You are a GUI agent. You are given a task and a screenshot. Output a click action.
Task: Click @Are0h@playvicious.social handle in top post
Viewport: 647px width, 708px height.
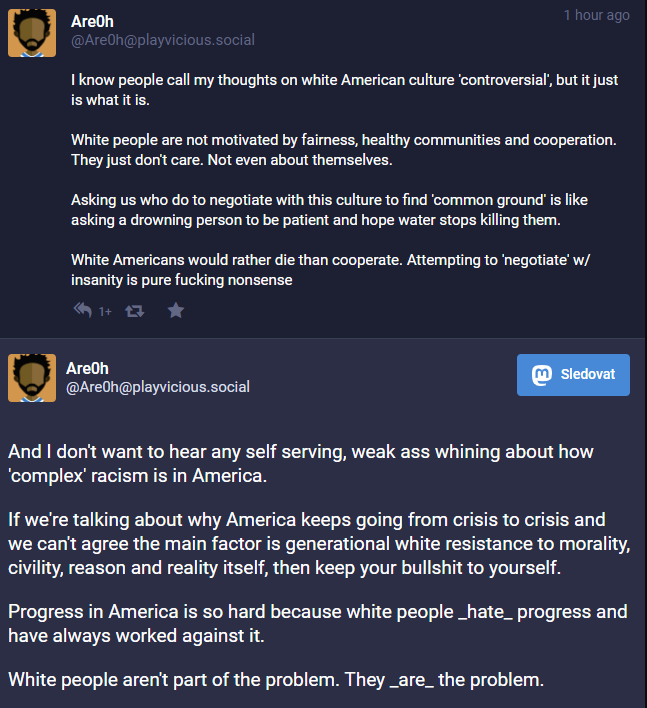163,40
